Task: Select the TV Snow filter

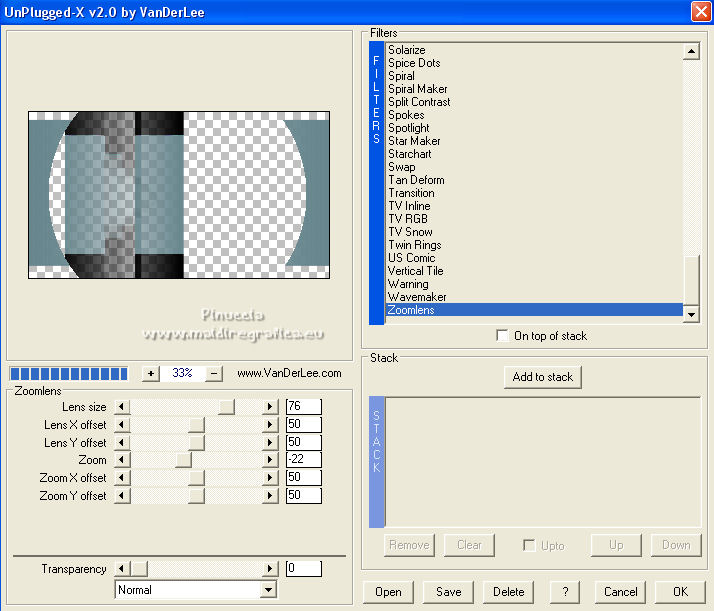Action: (x=410, y=232)
